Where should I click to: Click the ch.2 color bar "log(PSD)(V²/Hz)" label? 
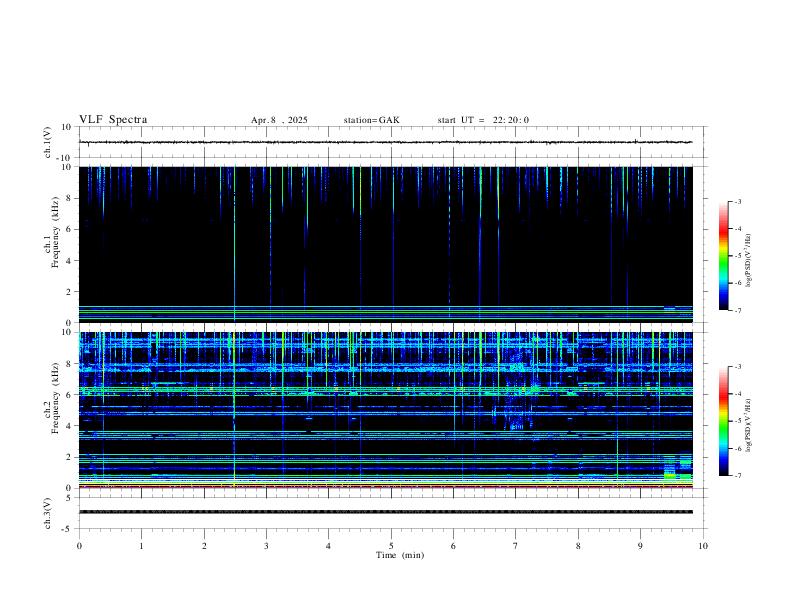click(x=748, y=426)
